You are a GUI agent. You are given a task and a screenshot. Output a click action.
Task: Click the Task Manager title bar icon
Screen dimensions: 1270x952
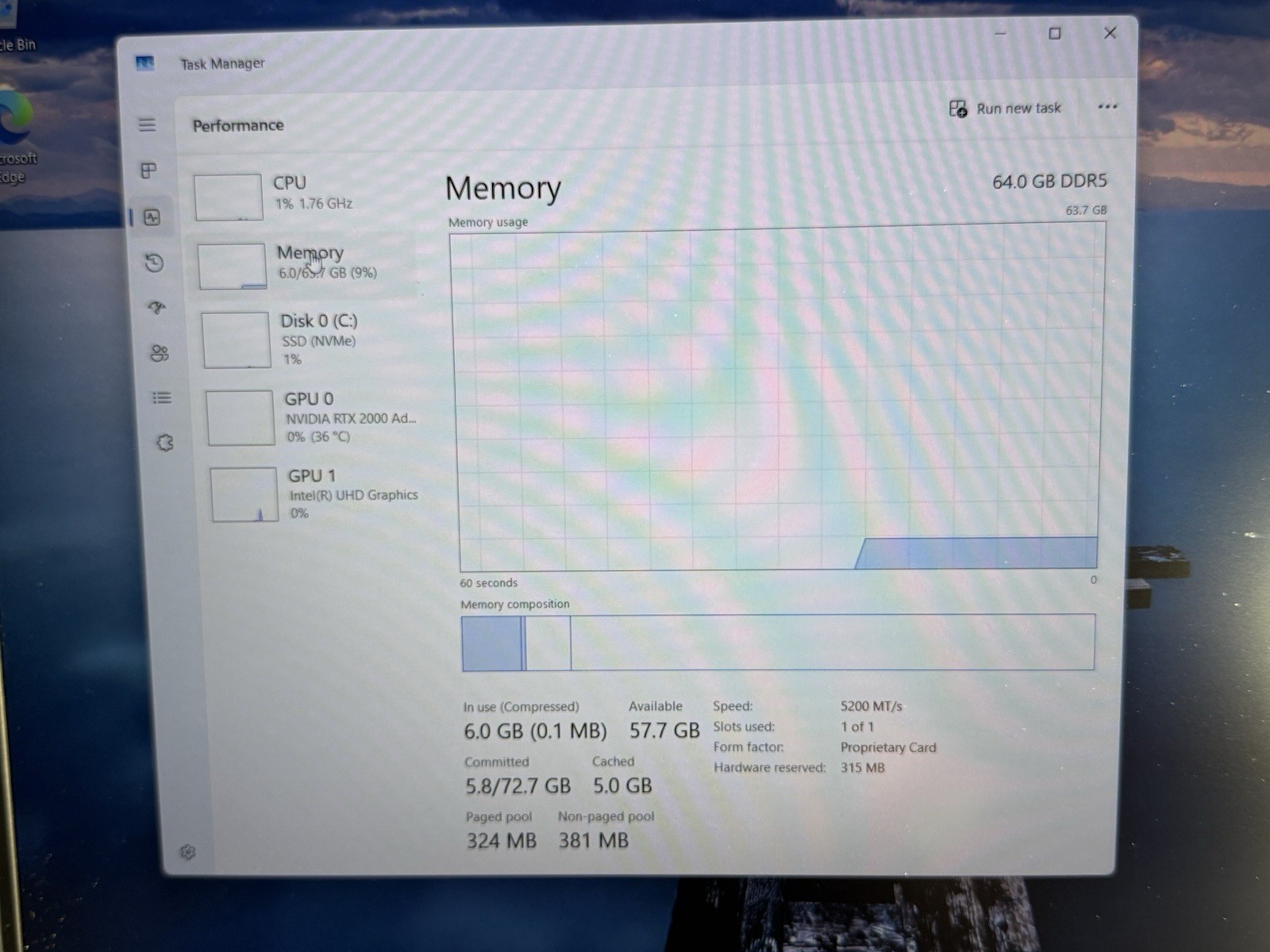[x=144, y=63]
